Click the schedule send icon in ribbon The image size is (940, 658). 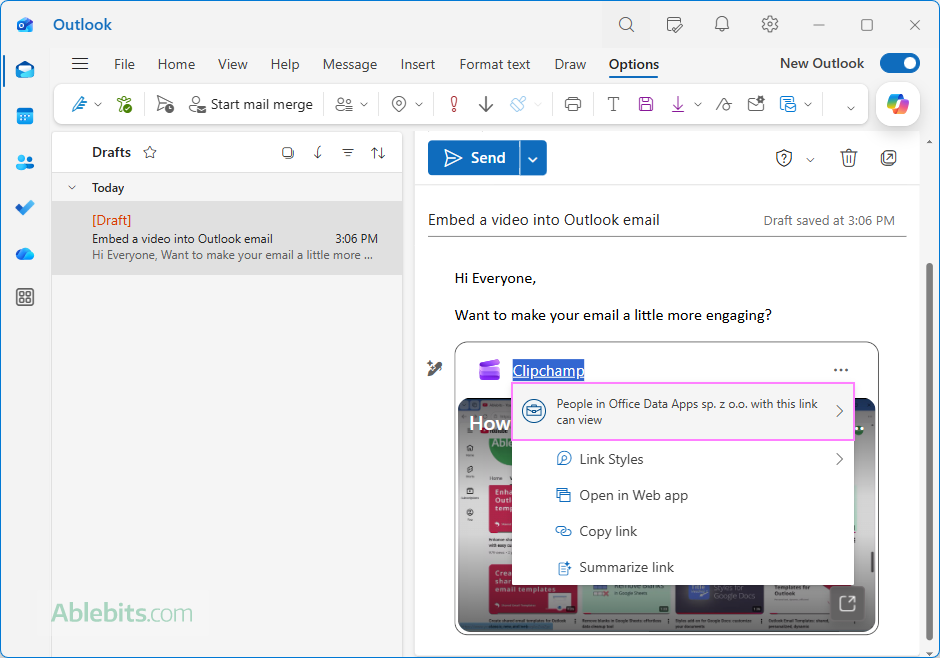point(165,104)
